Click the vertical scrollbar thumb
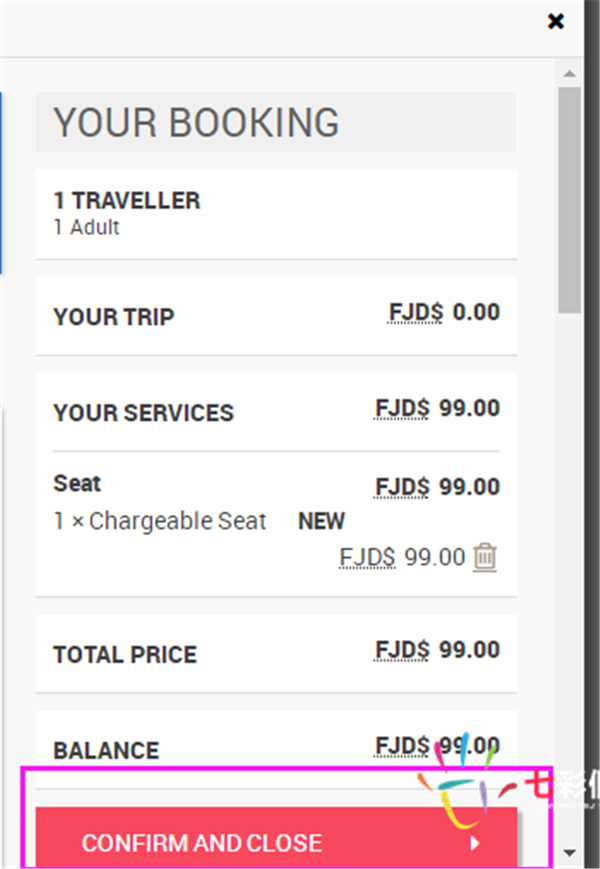Screen dimensions: 600x869 pyautogui.click(x=569, y=200)
